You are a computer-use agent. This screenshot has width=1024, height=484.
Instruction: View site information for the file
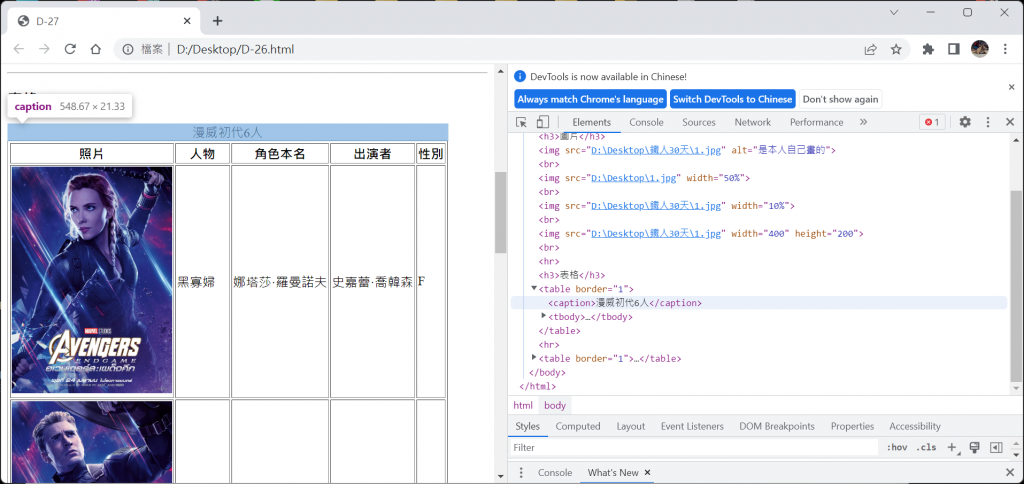click(129, 49)
